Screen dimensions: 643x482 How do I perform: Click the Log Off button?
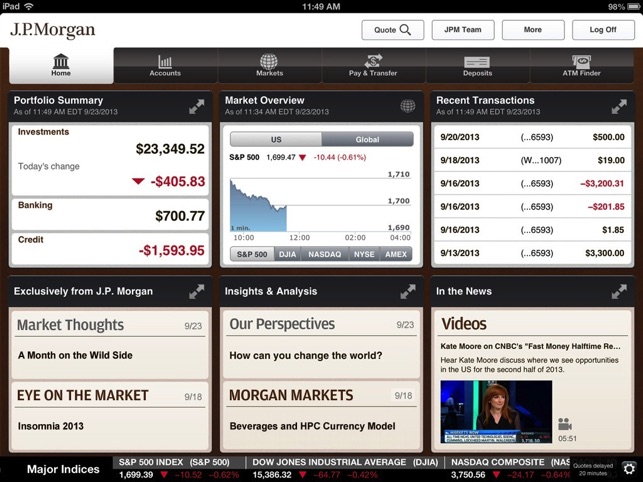(x=603, y=30)
